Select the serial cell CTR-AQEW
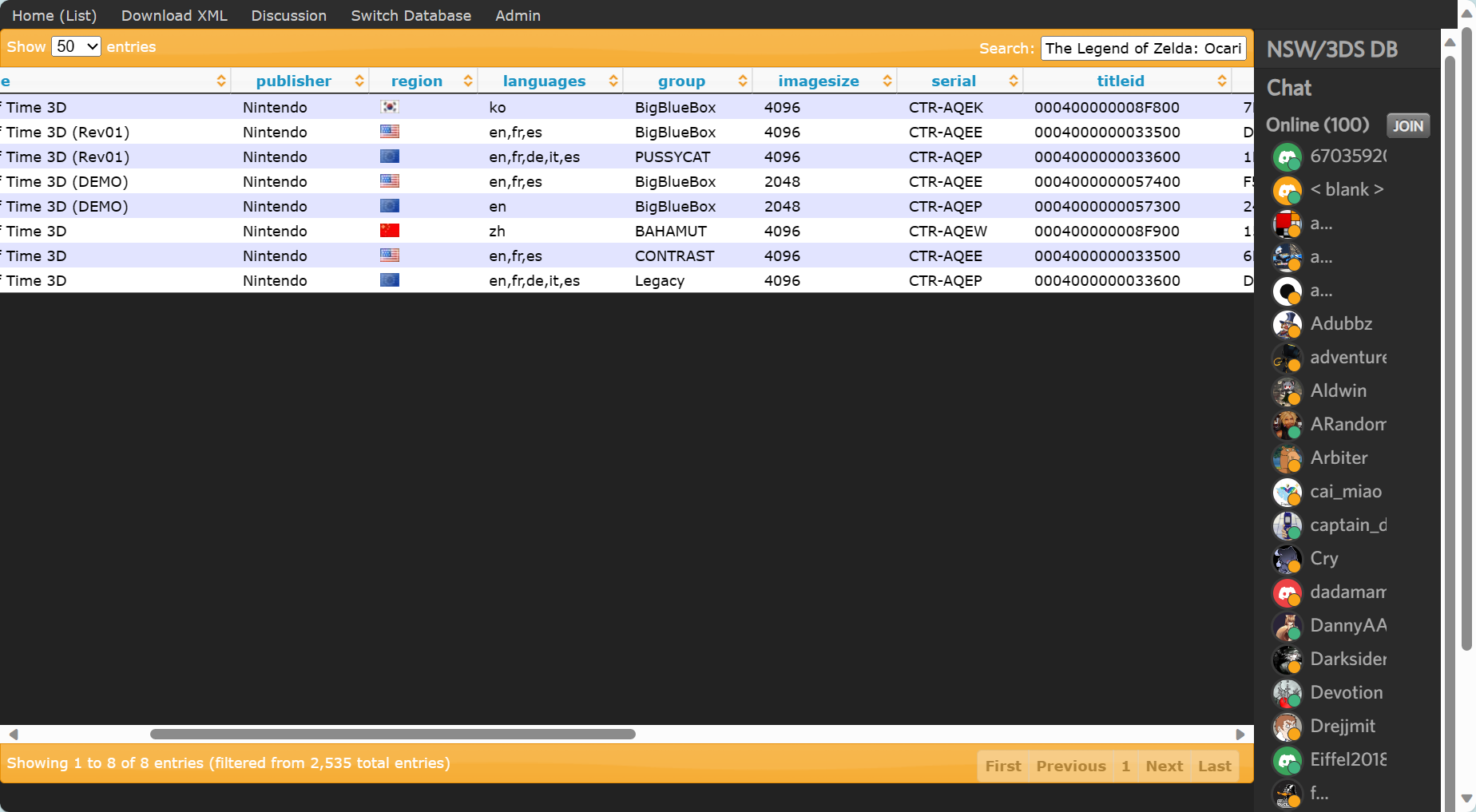 pos(948,231)
